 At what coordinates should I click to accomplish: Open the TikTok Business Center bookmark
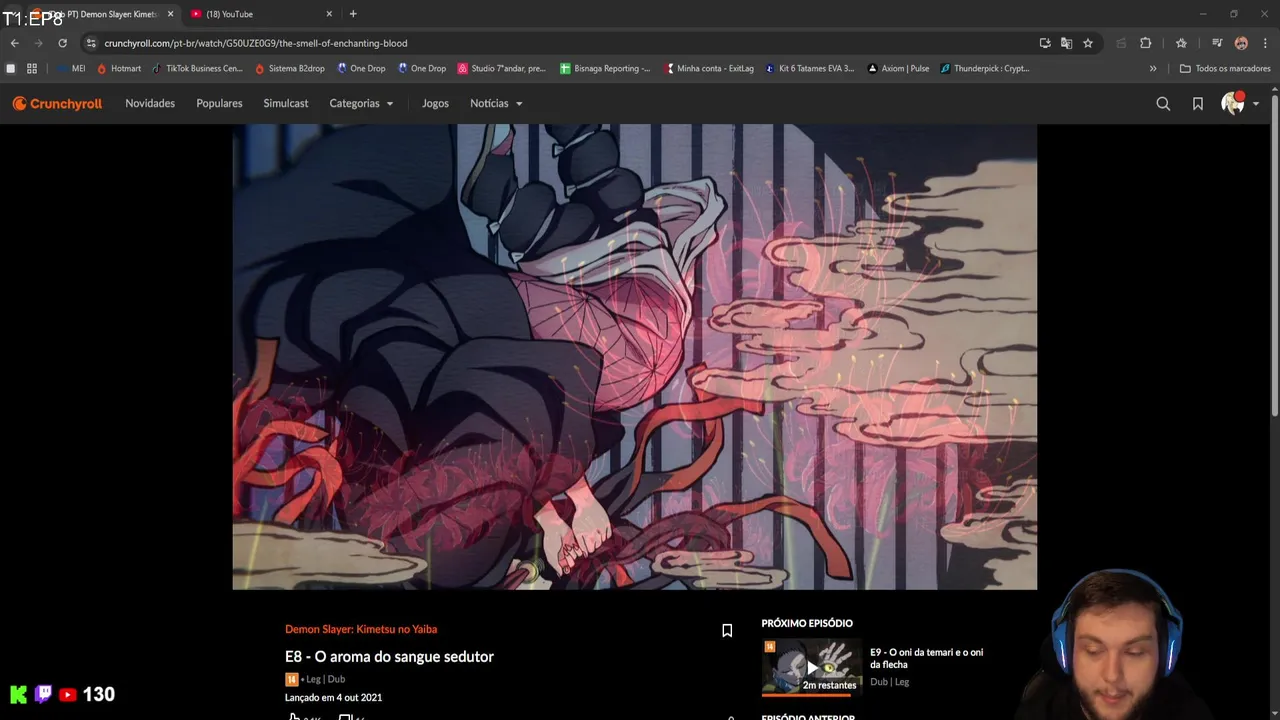coord(197,68)
